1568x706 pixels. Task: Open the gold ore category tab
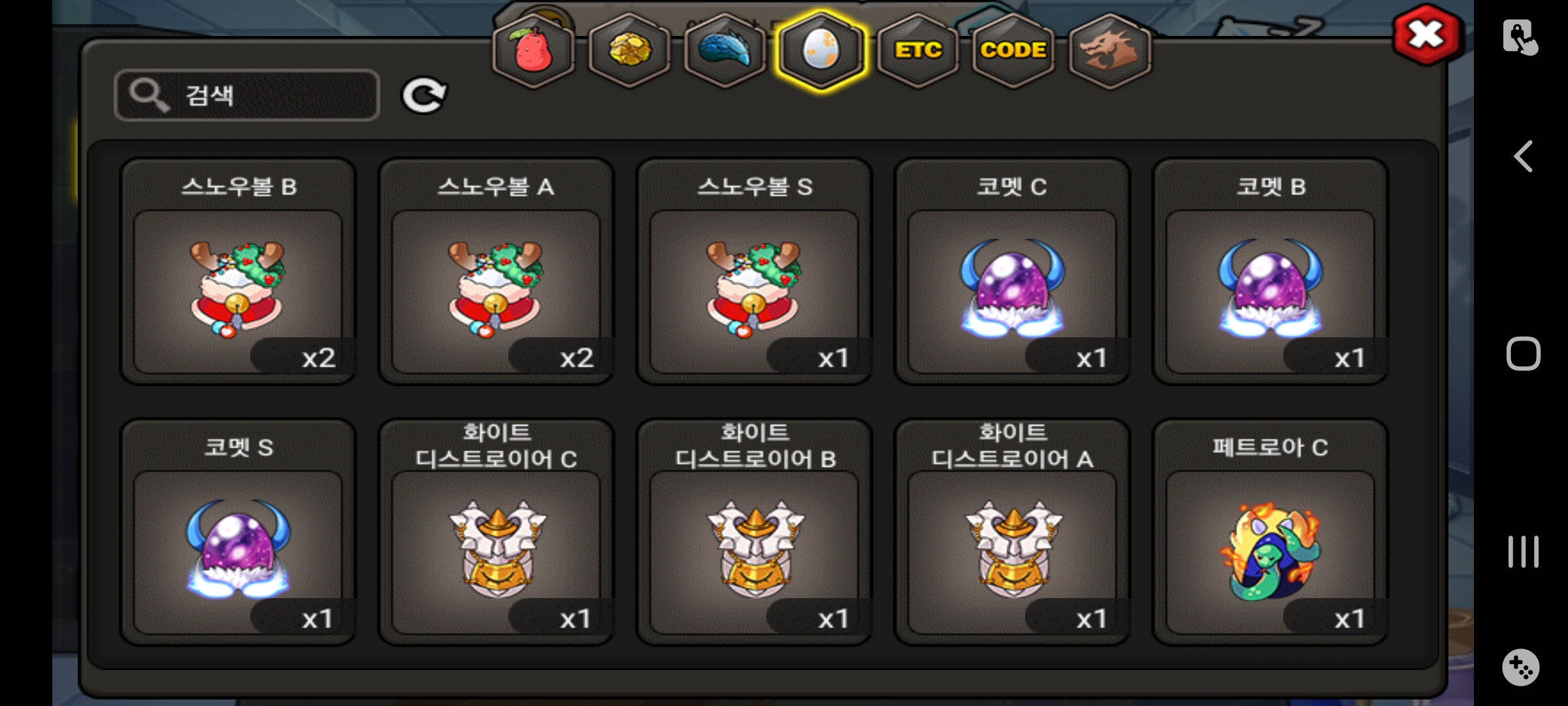click(629, 51)
